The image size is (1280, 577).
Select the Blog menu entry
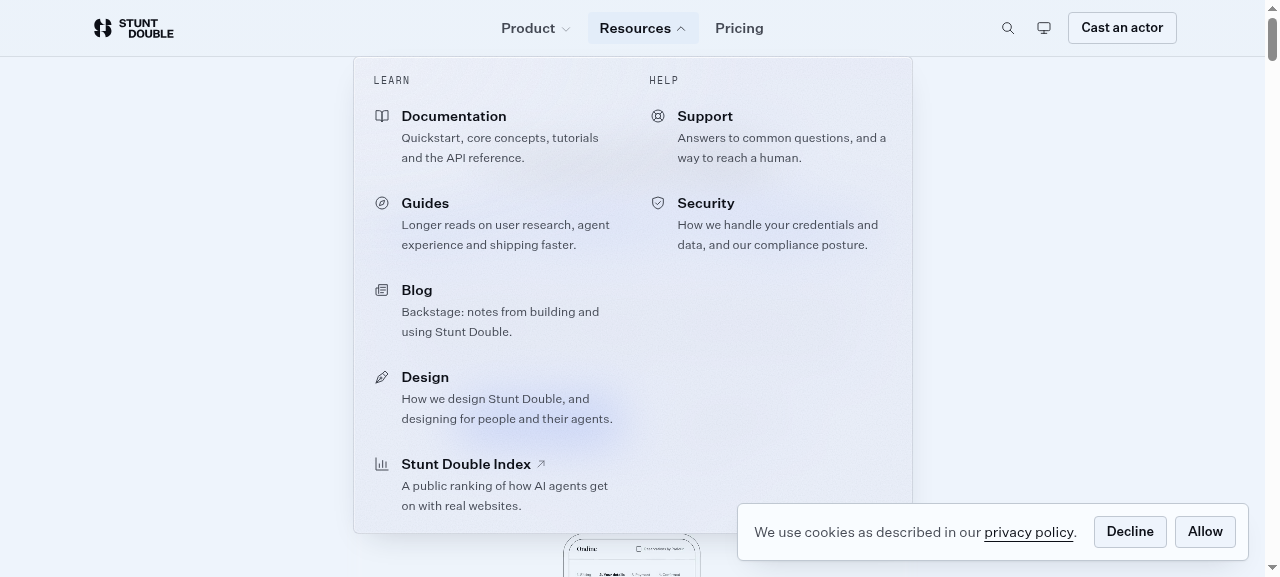click(417, 290)
